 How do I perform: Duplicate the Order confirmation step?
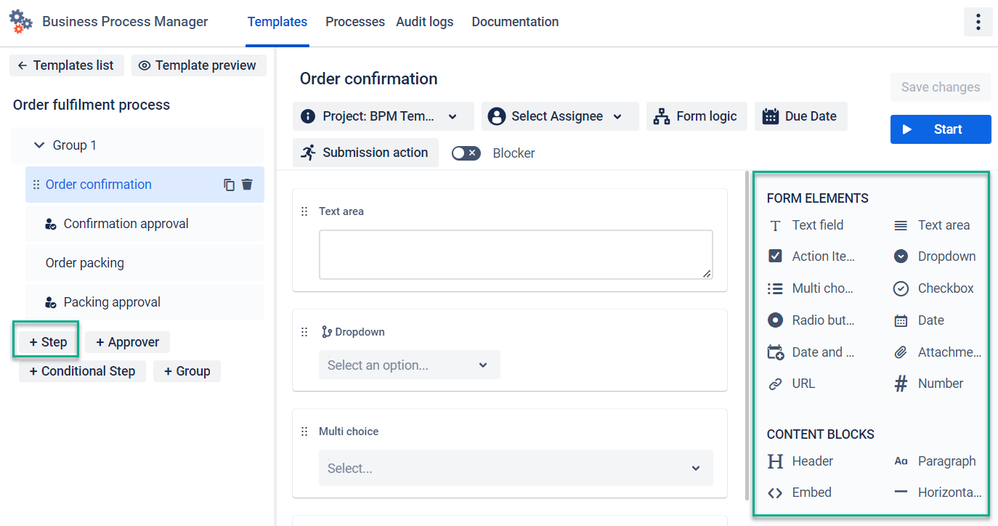click(x=228, y=185)
